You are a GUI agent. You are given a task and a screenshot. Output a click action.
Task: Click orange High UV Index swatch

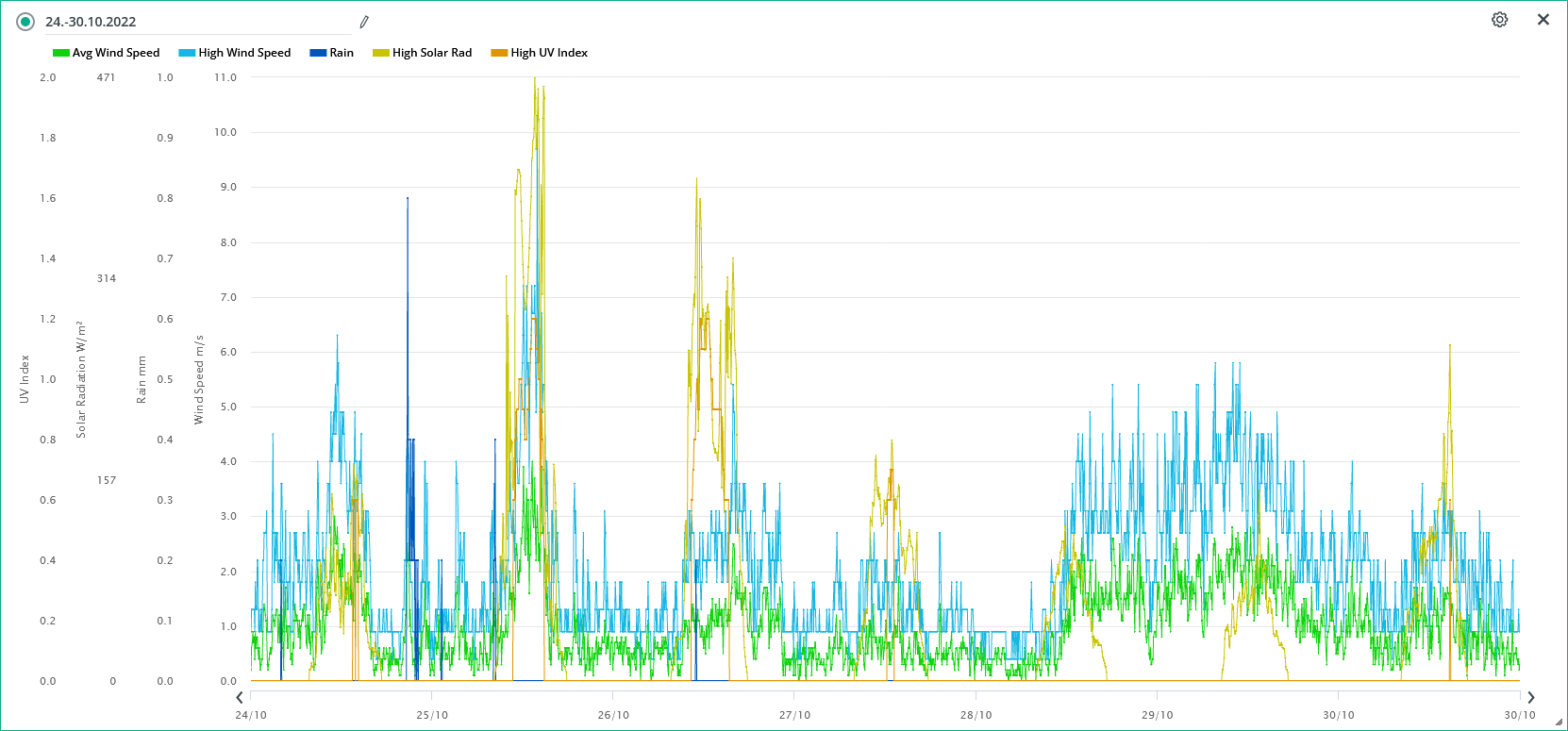tap(499, 53)
